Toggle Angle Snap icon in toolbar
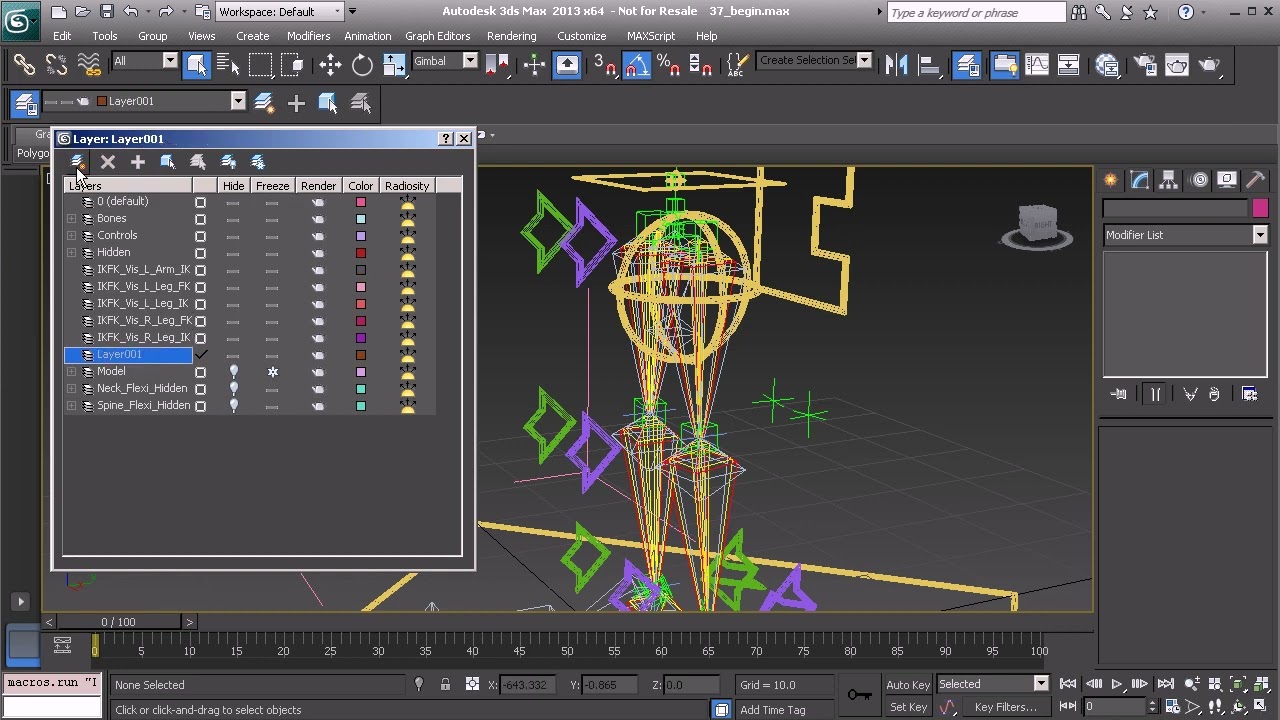Image resolution: width=1280 pixels, height=720 pixels. [x=636, y=65]
